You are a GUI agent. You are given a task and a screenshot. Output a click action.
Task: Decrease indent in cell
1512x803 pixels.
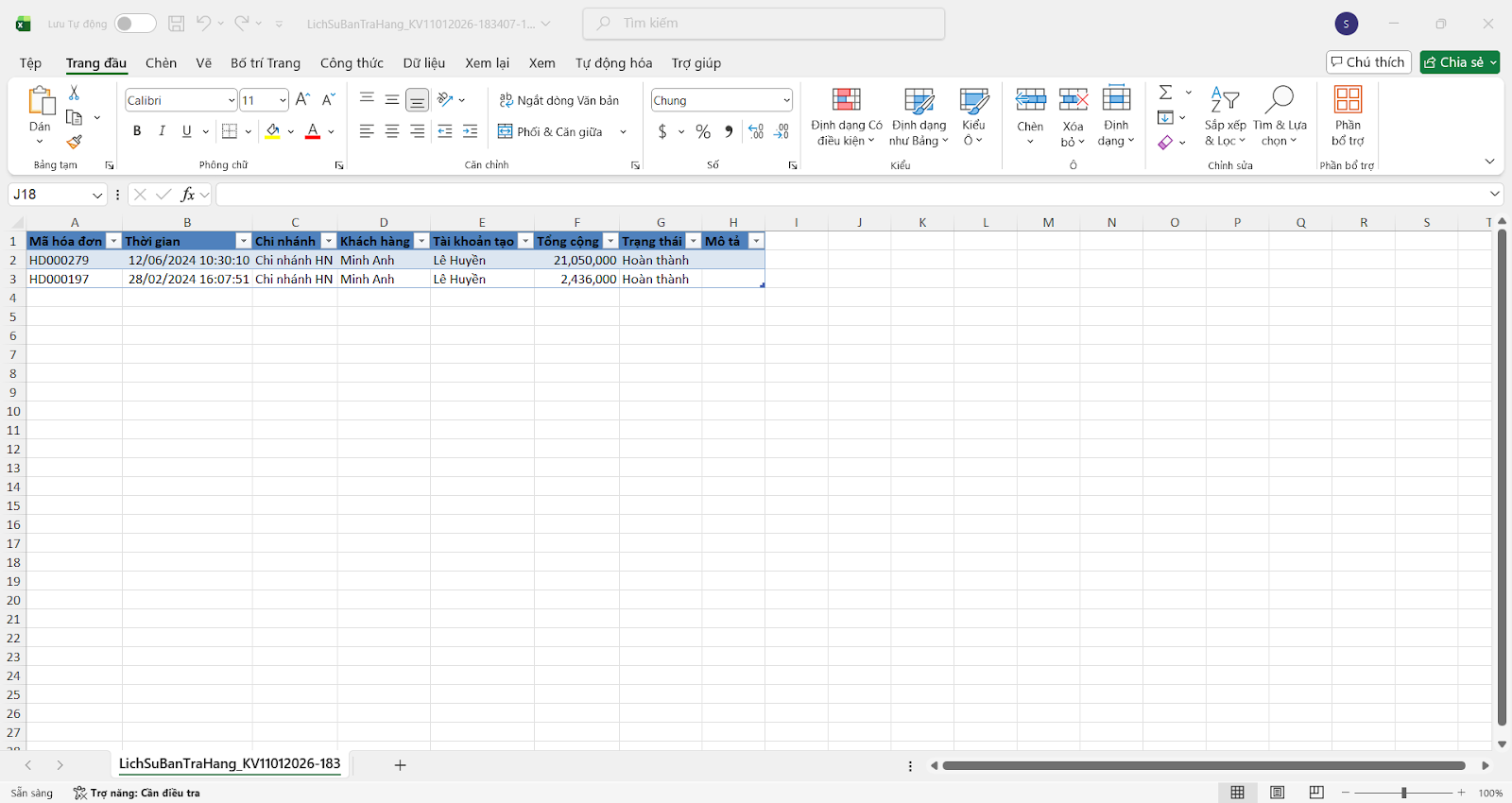click(x=445, y=131)
